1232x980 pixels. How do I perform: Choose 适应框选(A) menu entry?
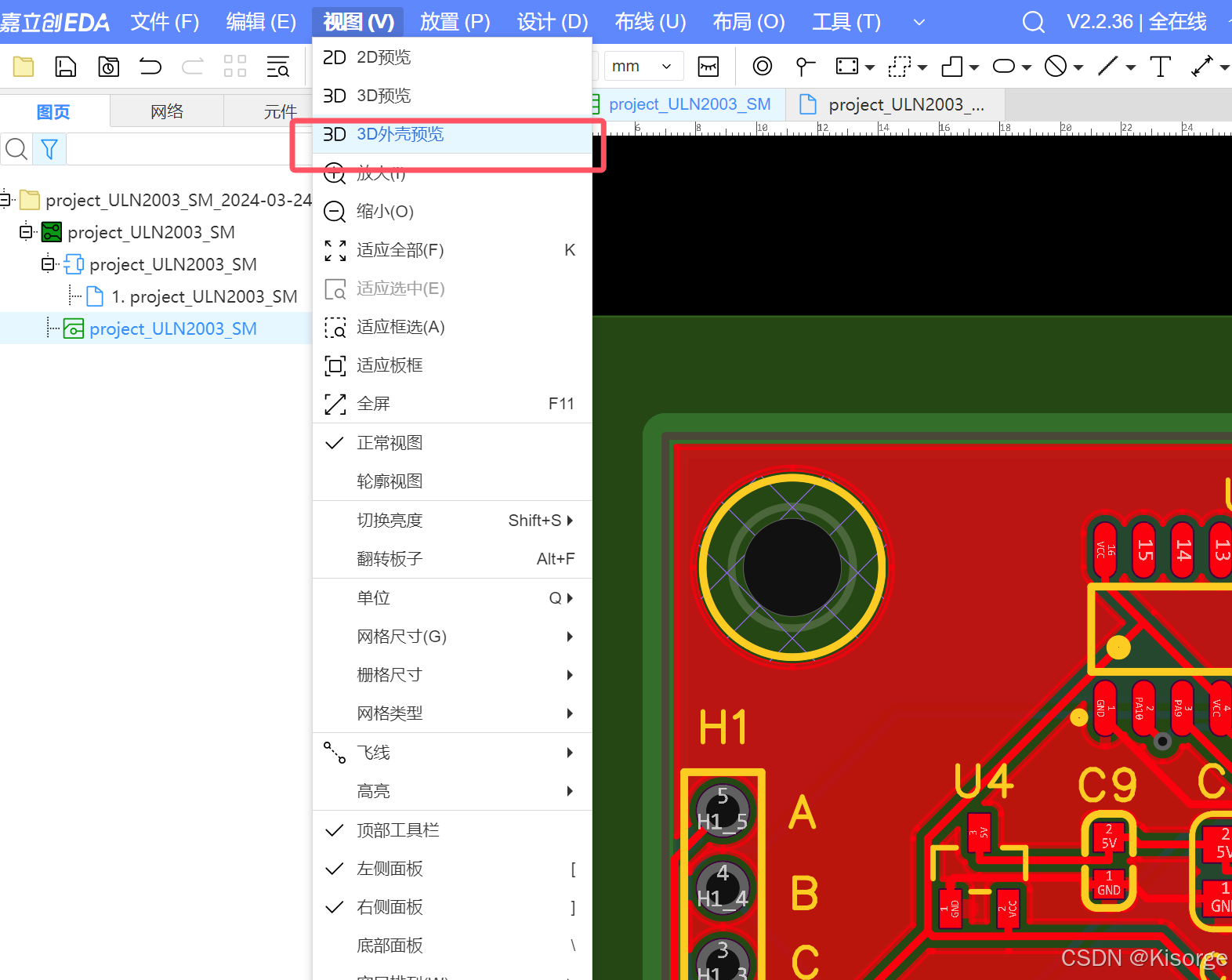click(452, 327)
